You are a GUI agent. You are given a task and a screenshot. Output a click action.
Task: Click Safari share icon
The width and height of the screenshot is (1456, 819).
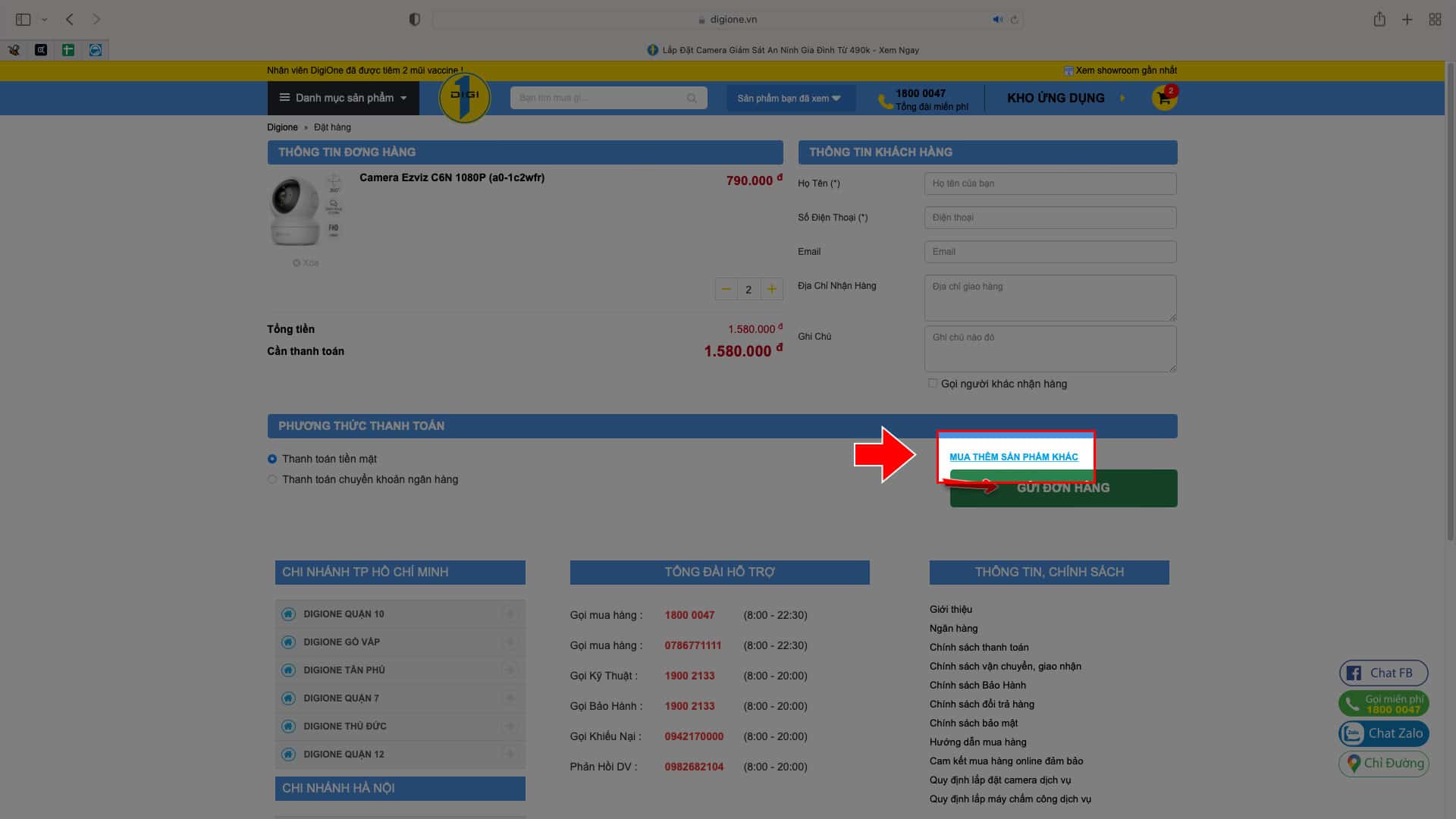[x=1379, y=20]
